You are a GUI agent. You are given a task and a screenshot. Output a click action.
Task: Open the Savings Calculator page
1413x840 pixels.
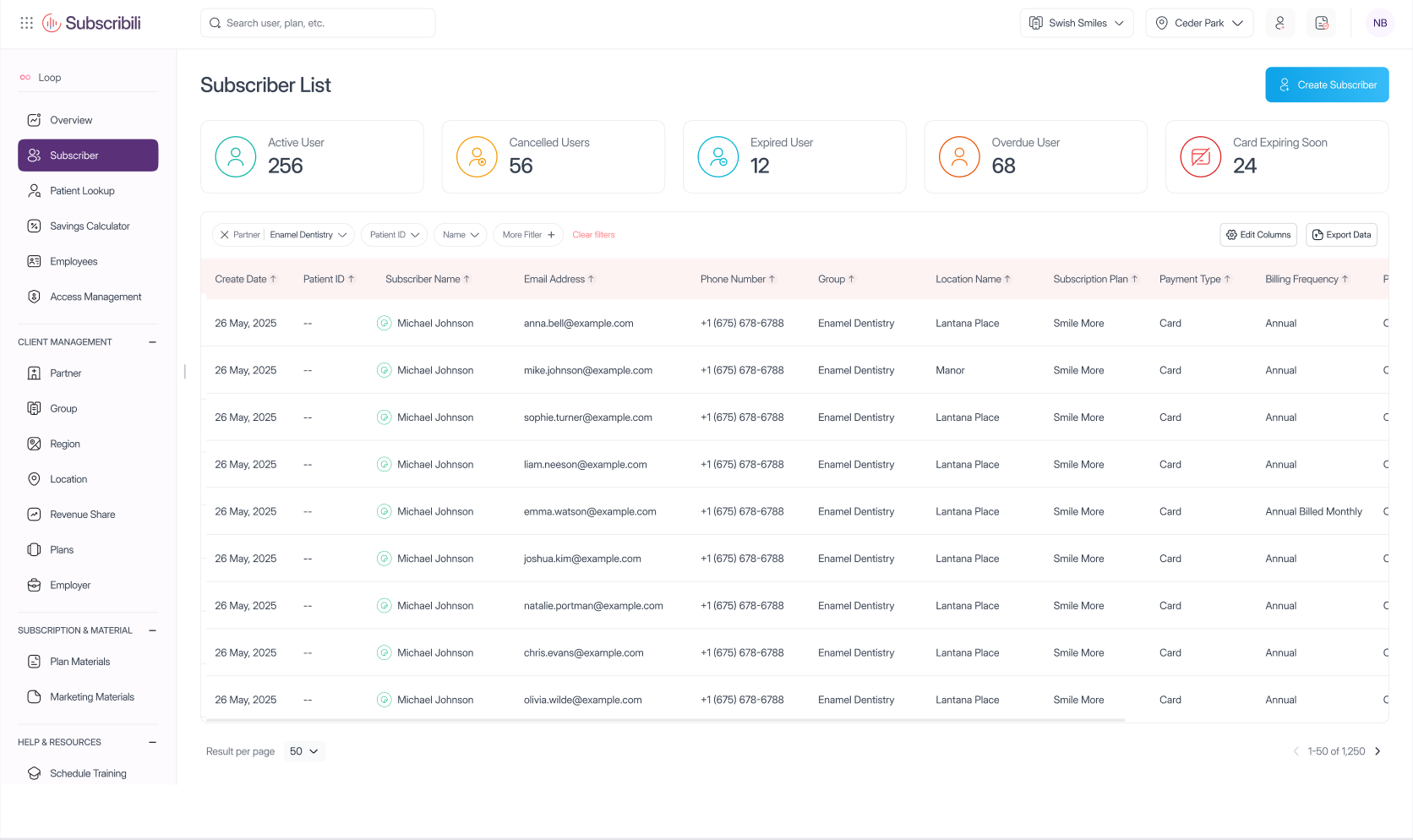89,226
